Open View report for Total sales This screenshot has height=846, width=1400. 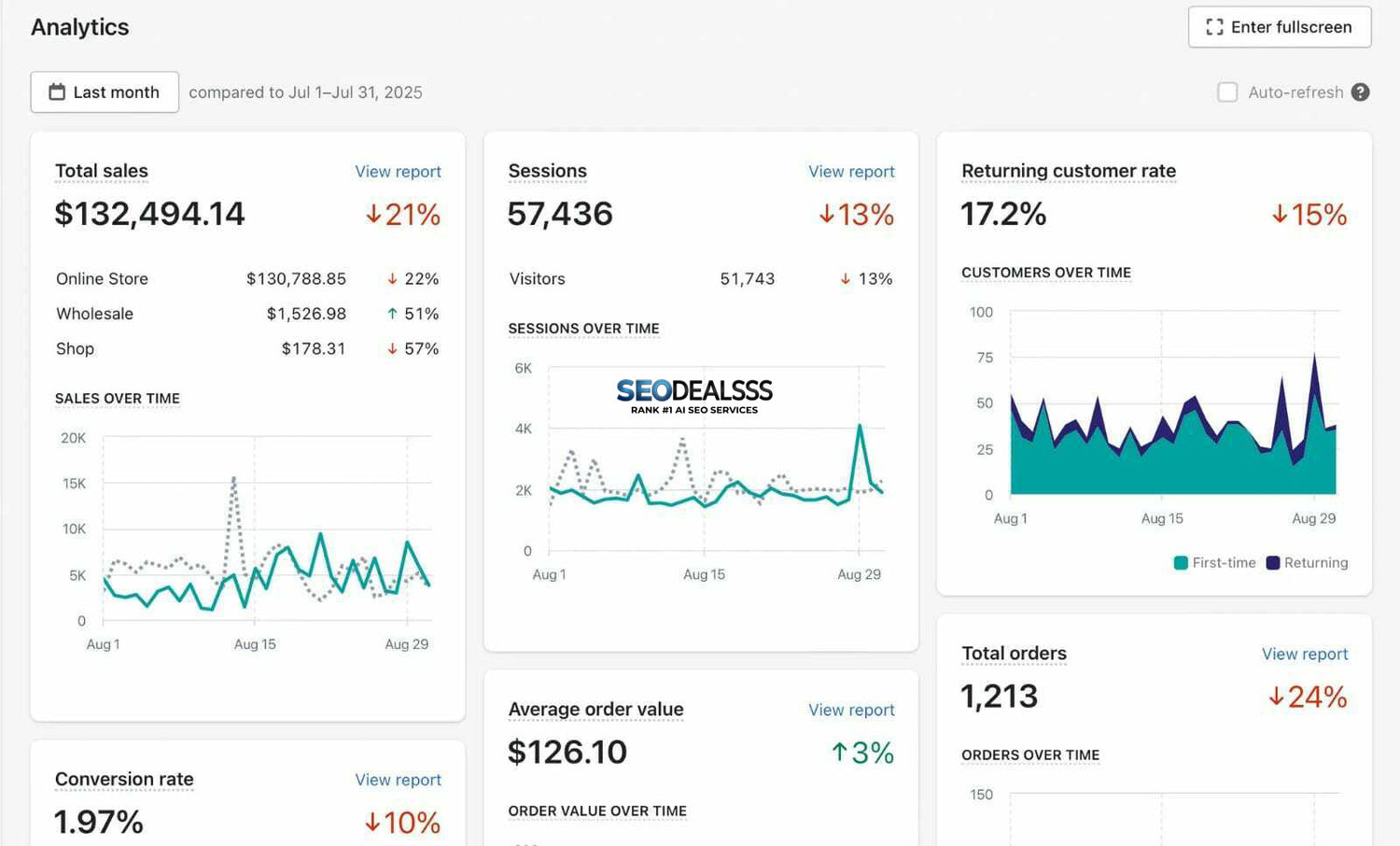tap(399, 172)
